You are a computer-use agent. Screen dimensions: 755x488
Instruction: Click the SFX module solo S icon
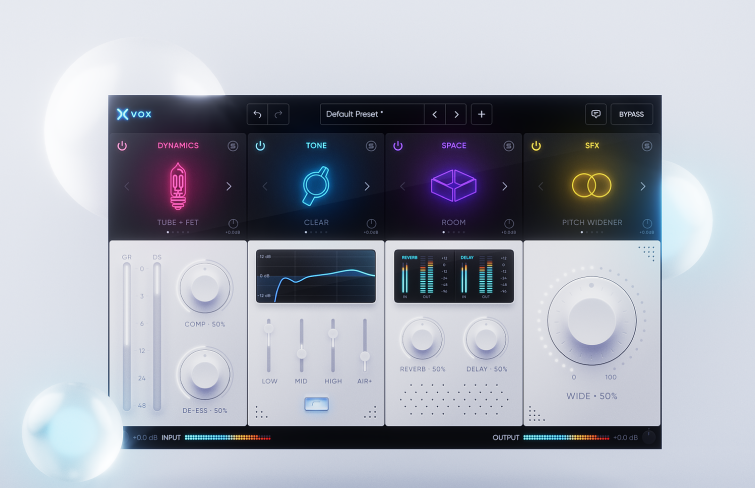(646, 146)
